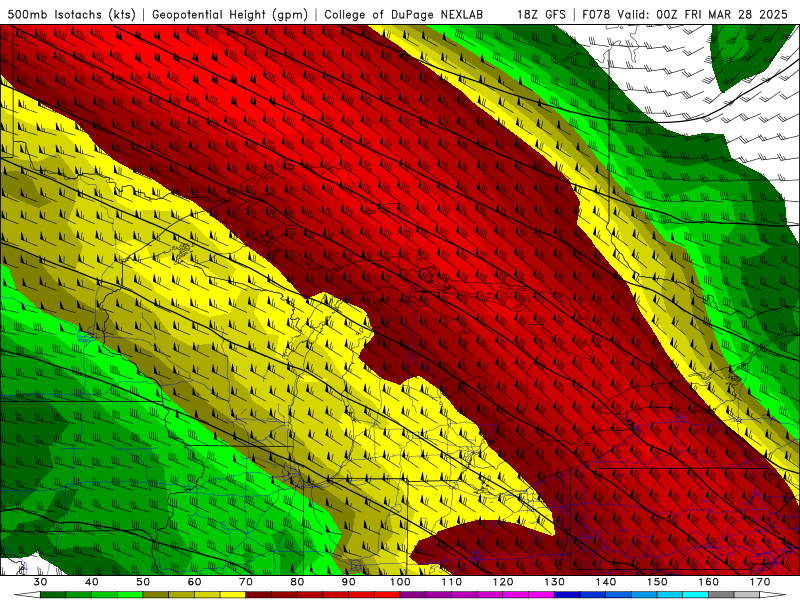Viewport: 800px width, 600px height.
Task: Click the "Valid: 00Z FRI MAR 28 2025" text
Action: (703, 14)
